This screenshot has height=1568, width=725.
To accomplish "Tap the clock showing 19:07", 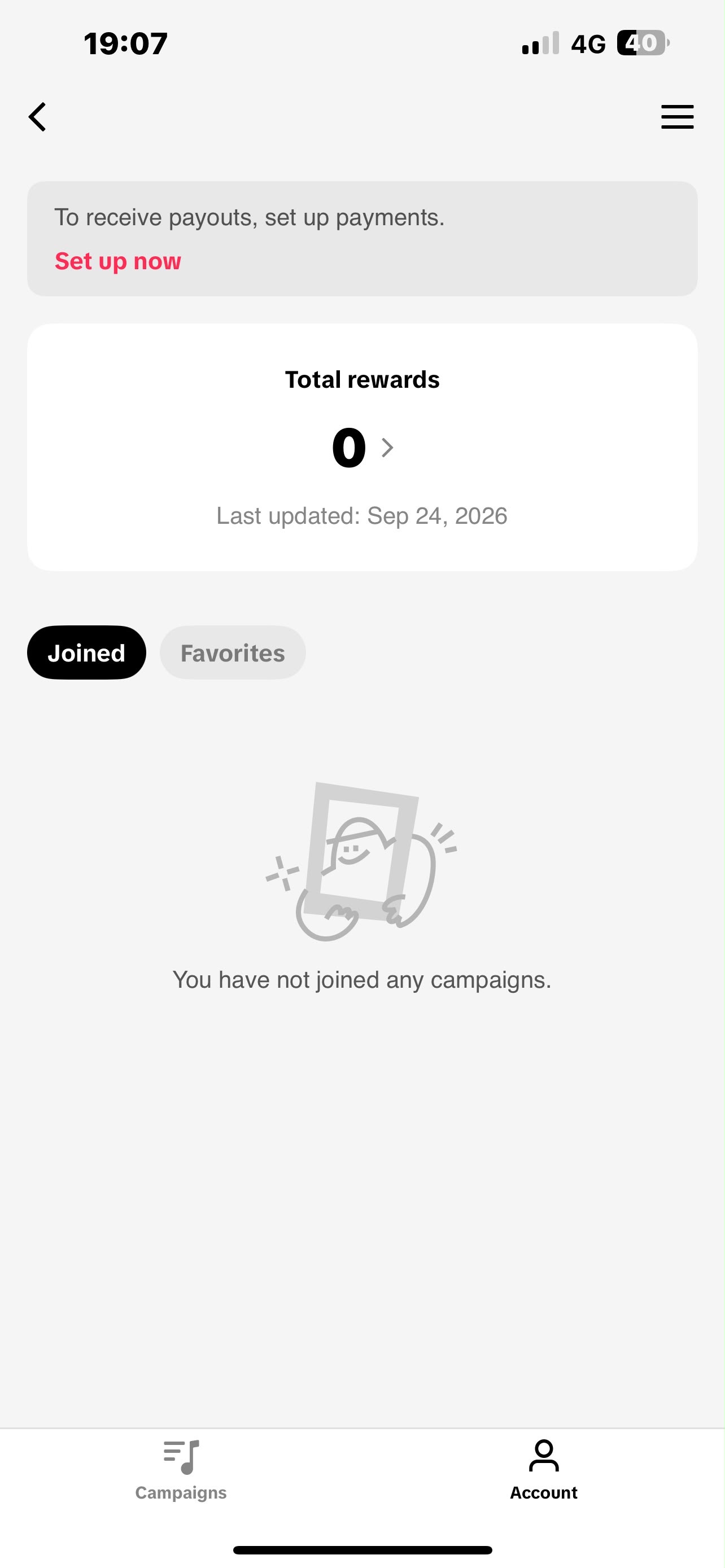I will [x=126, y=44].
